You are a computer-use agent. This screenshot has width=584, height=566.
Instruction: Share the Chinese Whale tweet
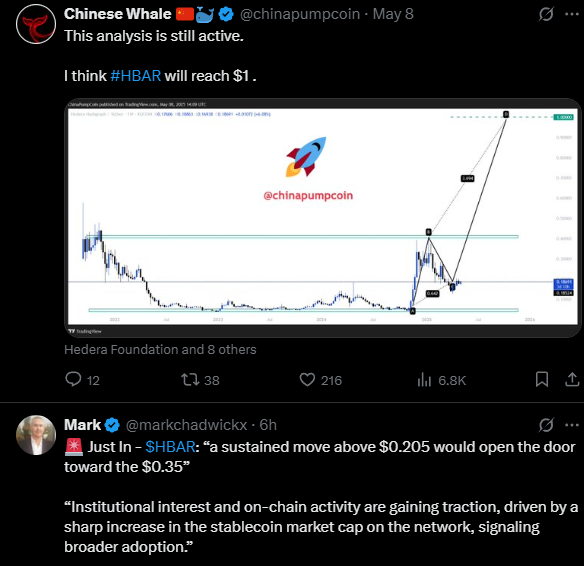(572, 379)
